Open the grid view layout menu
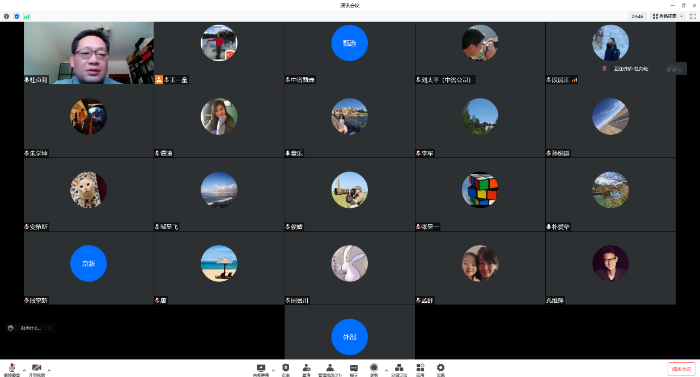The image size is (700, 377). 667,16
